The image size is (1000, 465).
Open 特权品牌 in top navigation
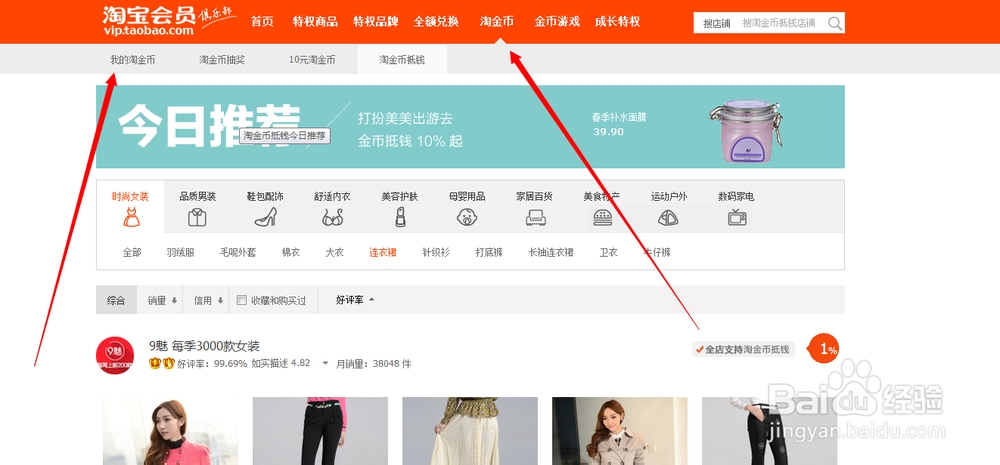pos(376,22)
